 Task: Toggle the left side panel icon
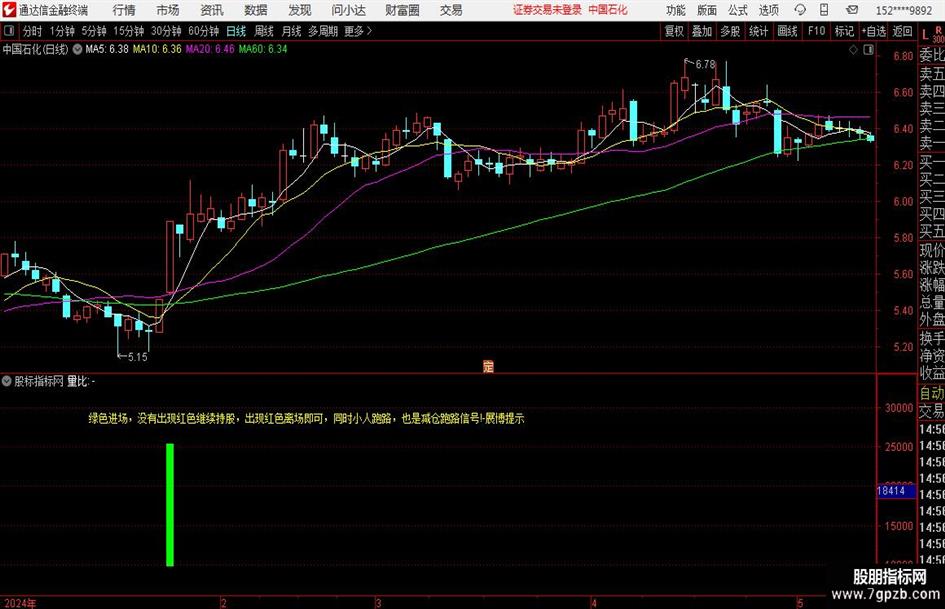(x=9, y=31)
